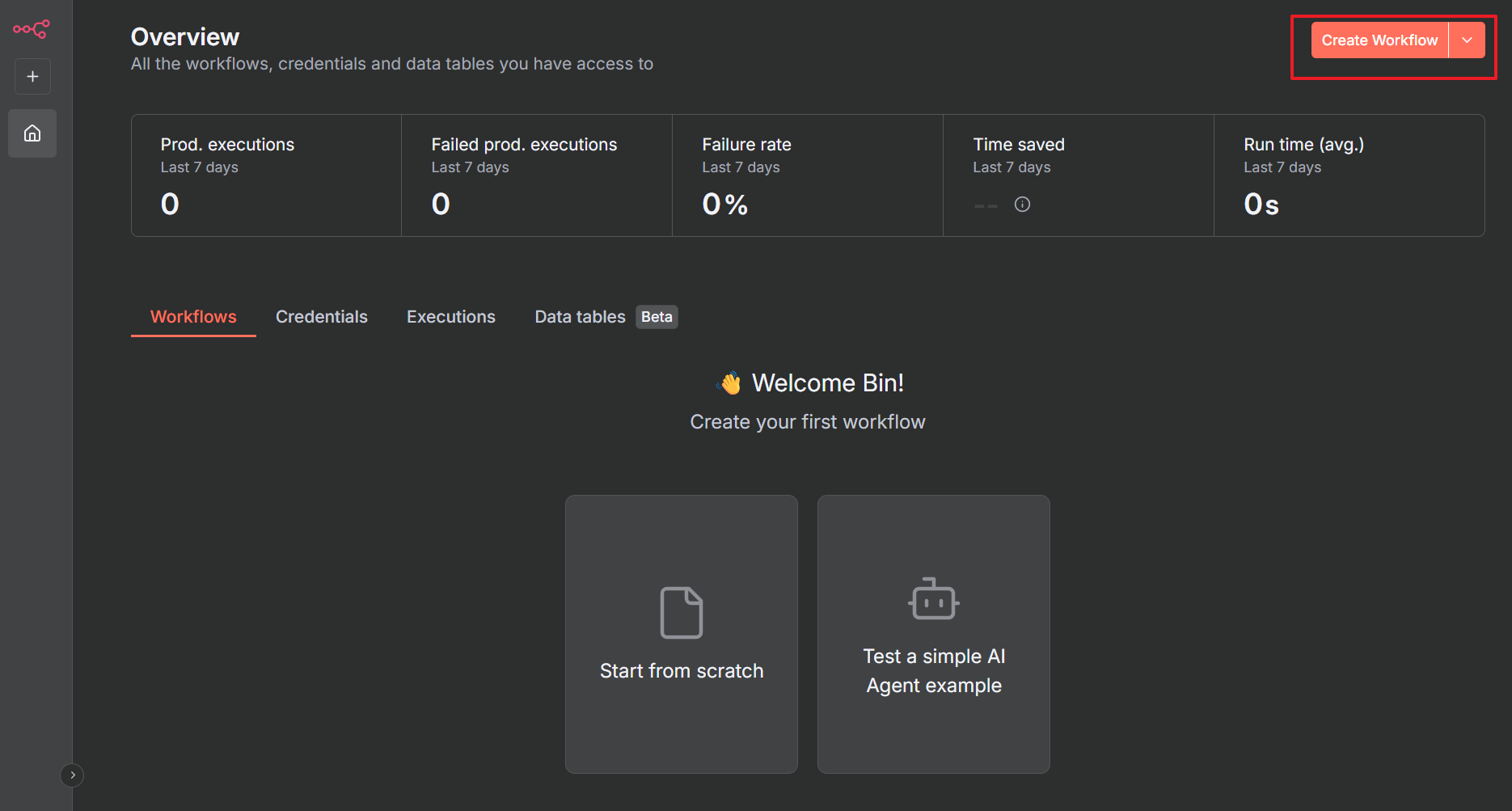This screenshot has height=811, width=1512.
Task: Choose Start from scratch label
Action: [x=681, y=671]
